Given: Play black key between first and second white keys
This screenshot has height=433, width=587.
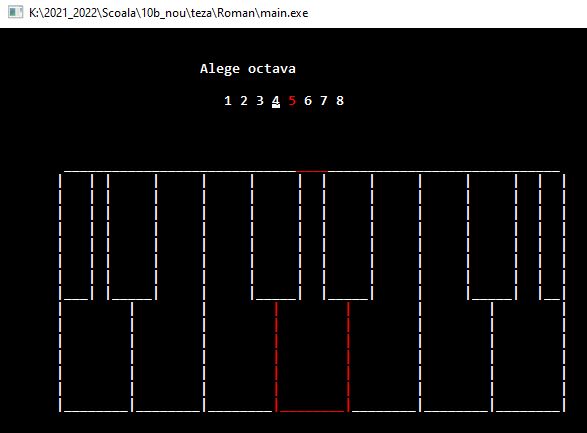Looking at the screenshot, I should [132, 237].
